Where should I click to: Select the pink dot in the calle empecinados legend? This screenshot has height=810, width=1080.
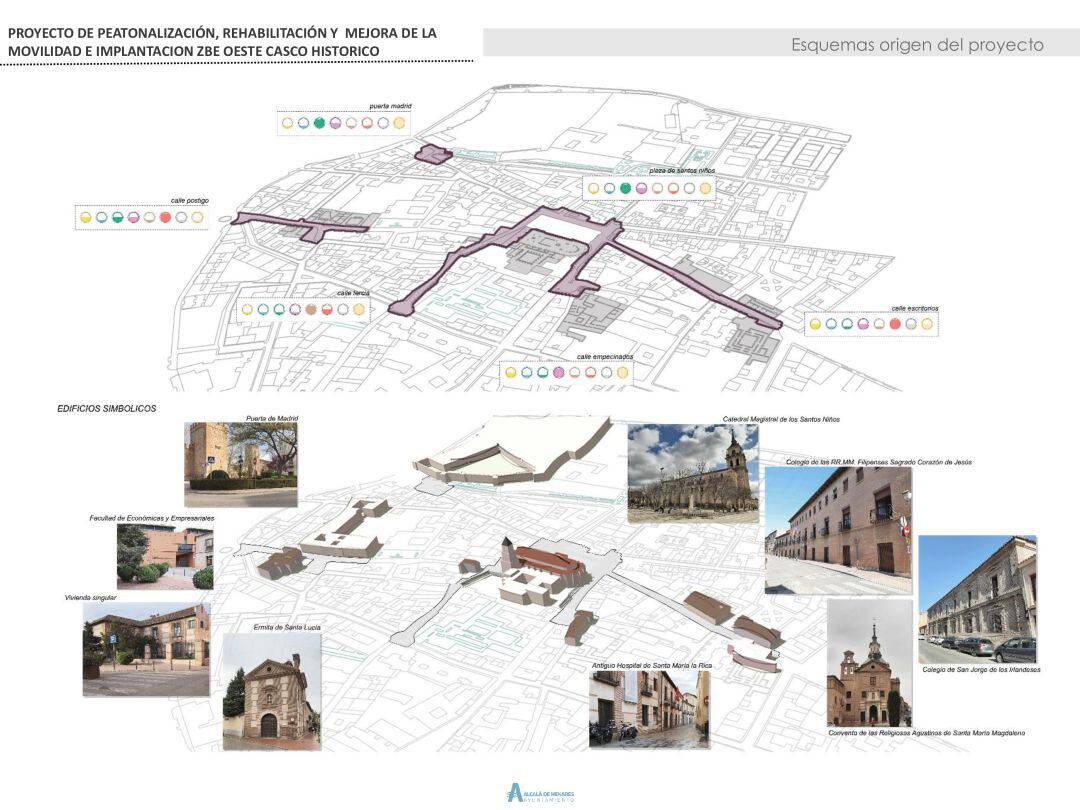pos(558,372)
